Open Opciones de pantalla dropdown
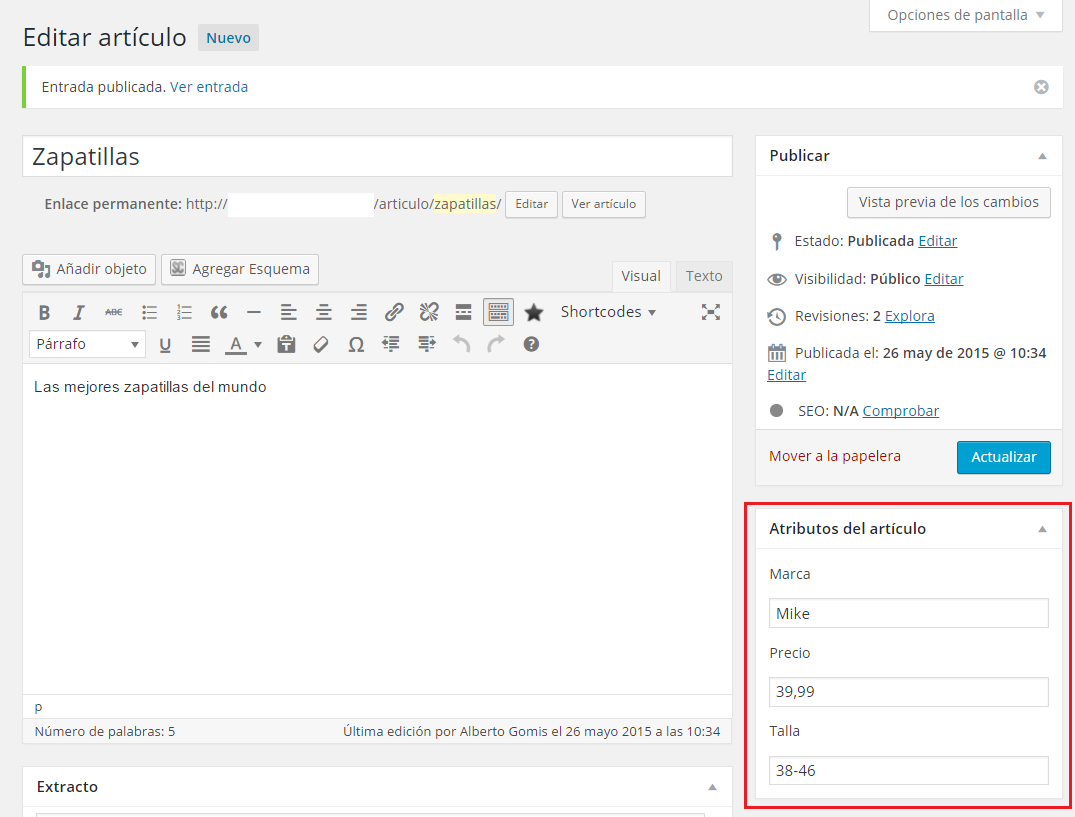 [965, 15]
